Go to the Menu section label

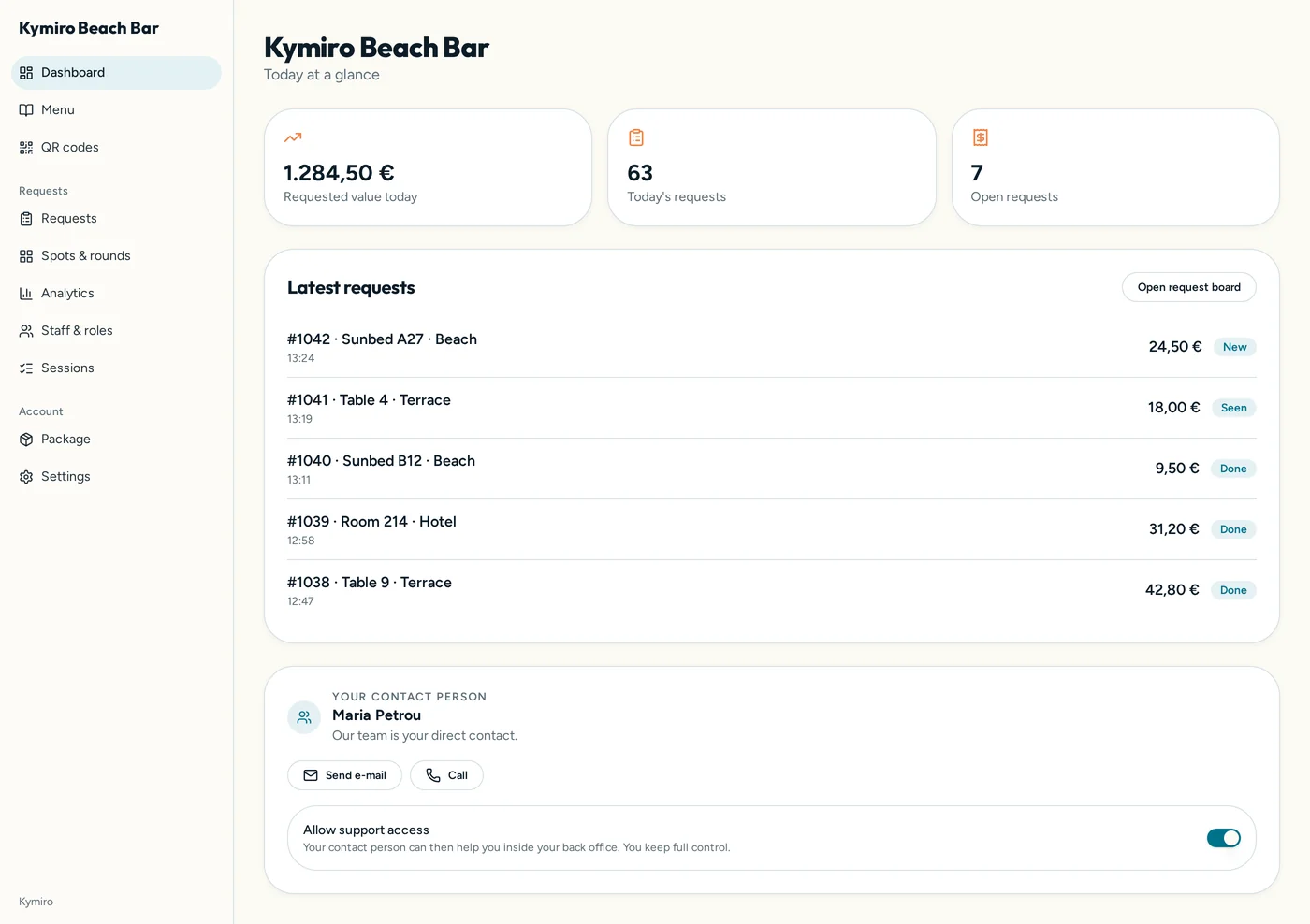(58, 110)
